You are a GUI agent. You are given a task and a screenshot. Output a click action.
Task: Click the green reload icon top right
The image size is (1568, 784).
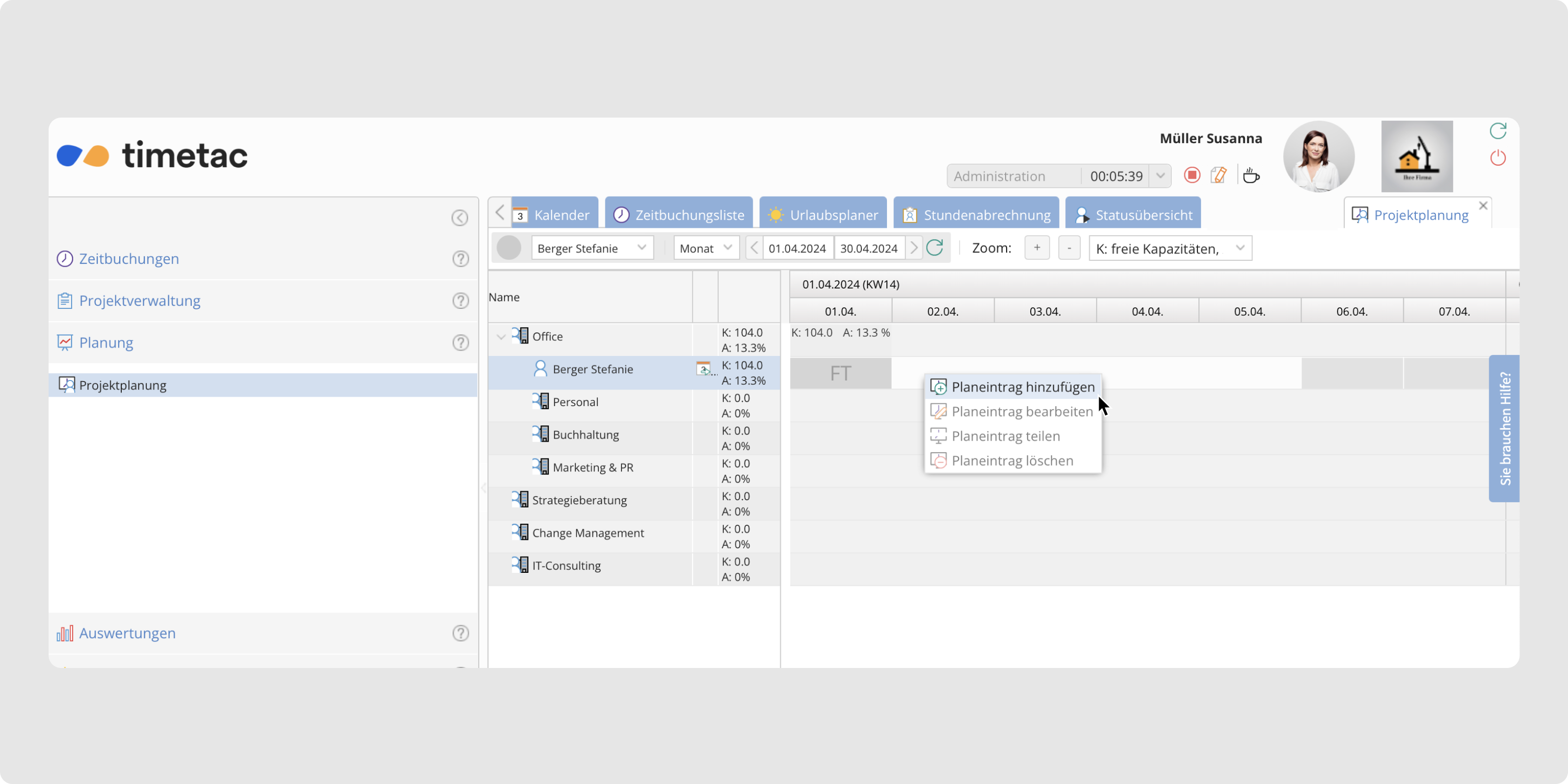pyautogui.click(x=1497, y=130)
